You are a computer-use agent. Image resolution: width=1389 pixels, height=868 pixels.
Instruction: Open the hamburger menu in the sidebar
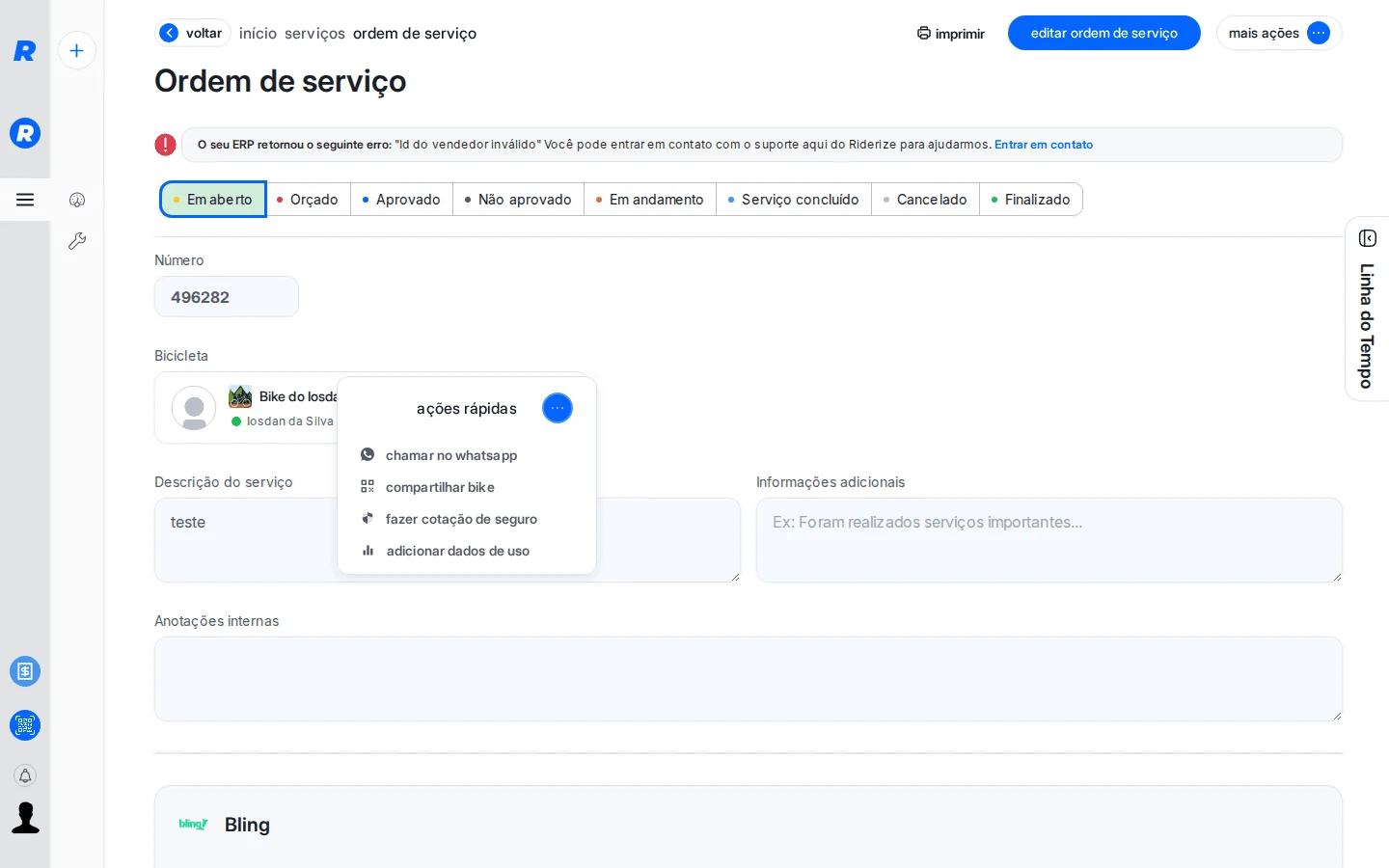[25, 200]
